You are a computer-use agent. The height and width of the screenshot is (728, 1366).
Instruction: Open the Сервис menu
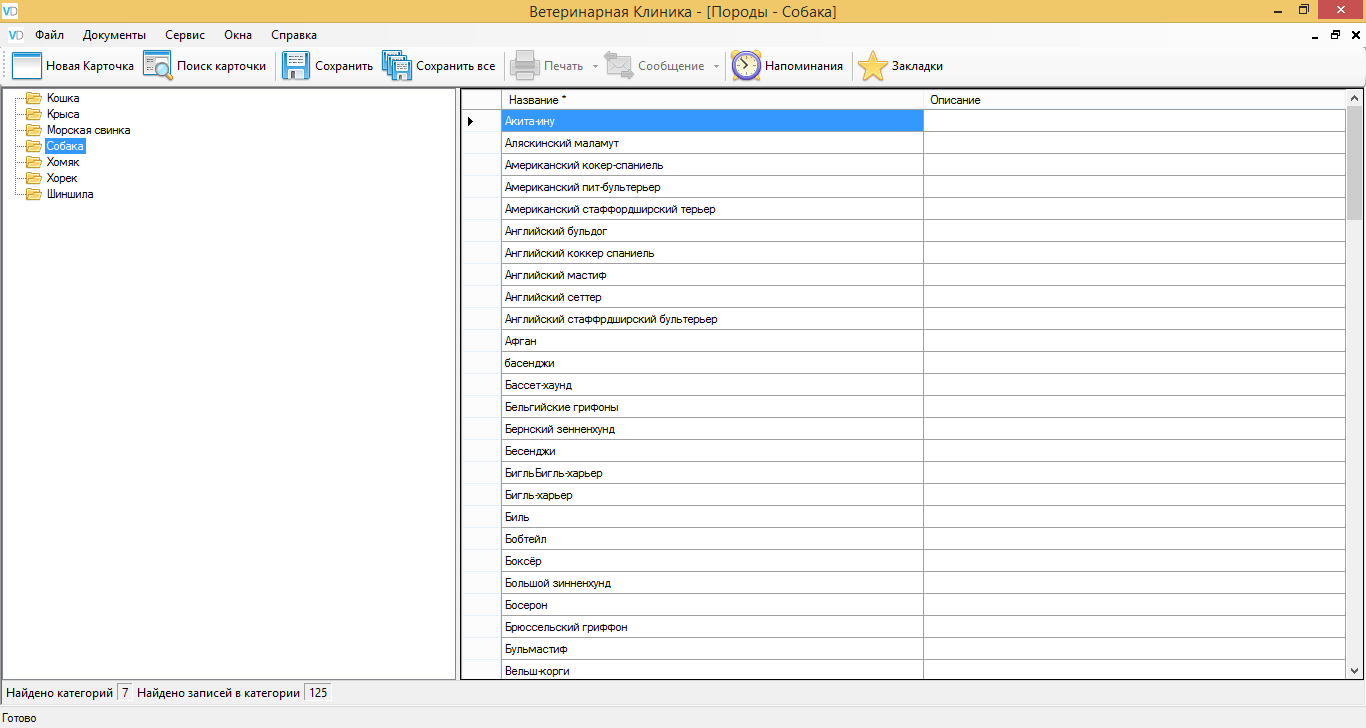click(184, 35)
